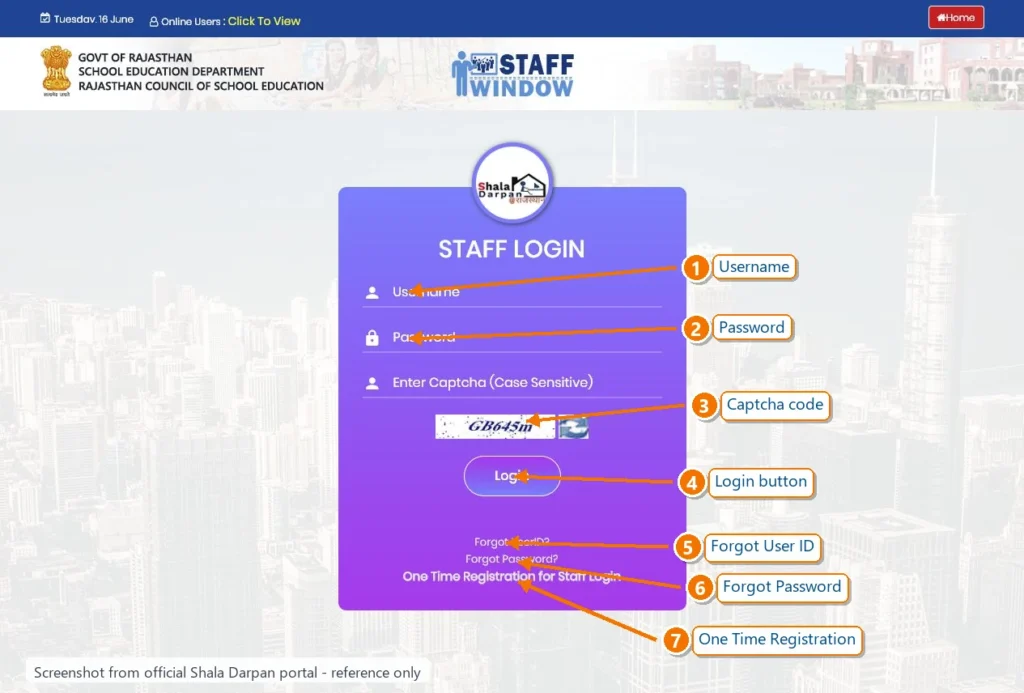
Task: Click the person icon beside Enter Captcha
Action: pyautogui.click(x=372, y=383)
